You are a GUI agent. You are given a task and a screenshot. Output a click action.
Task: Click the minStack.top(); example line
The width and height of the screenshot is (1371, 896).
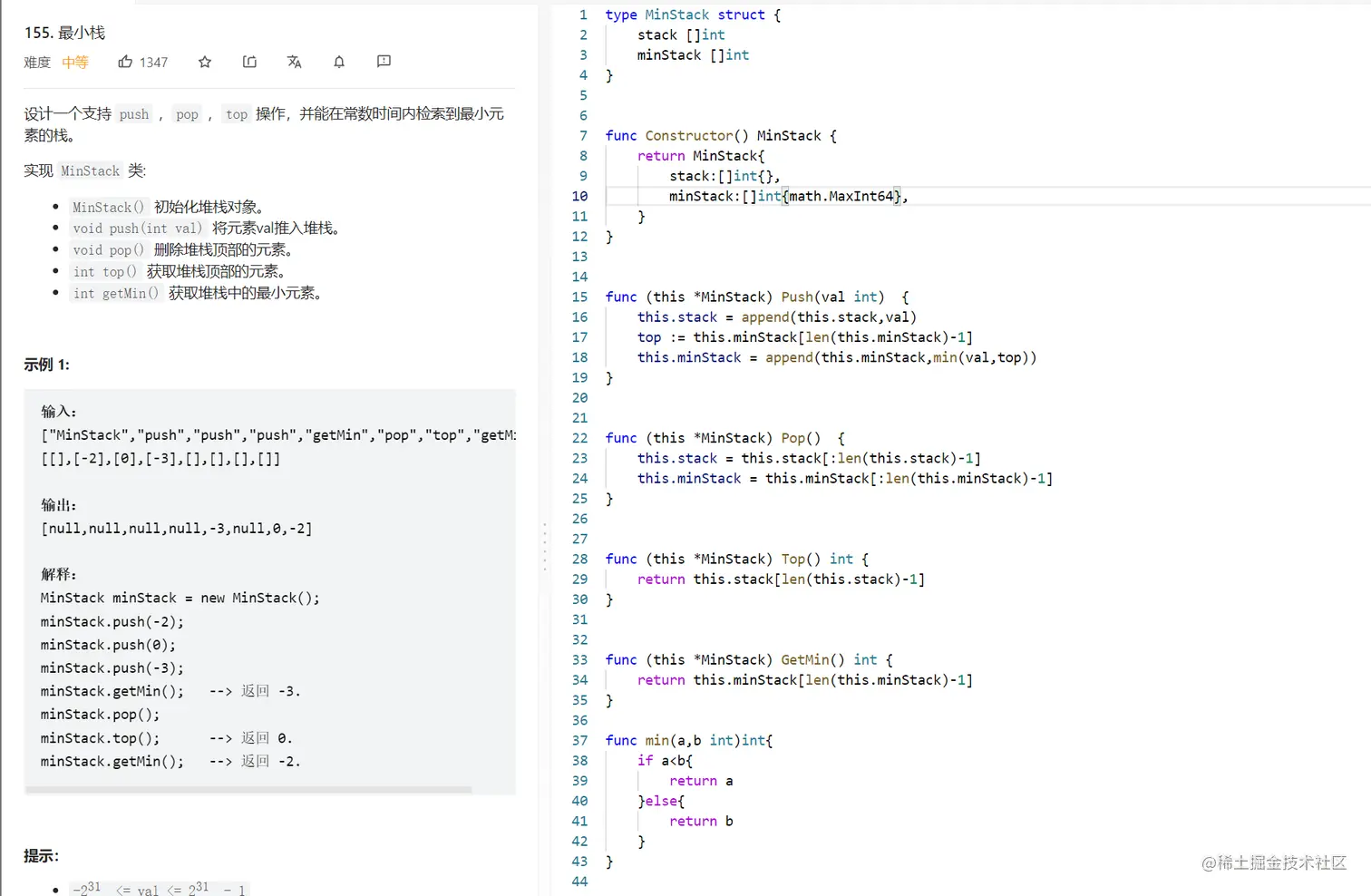pyautogui.click(x=100, y=738)
